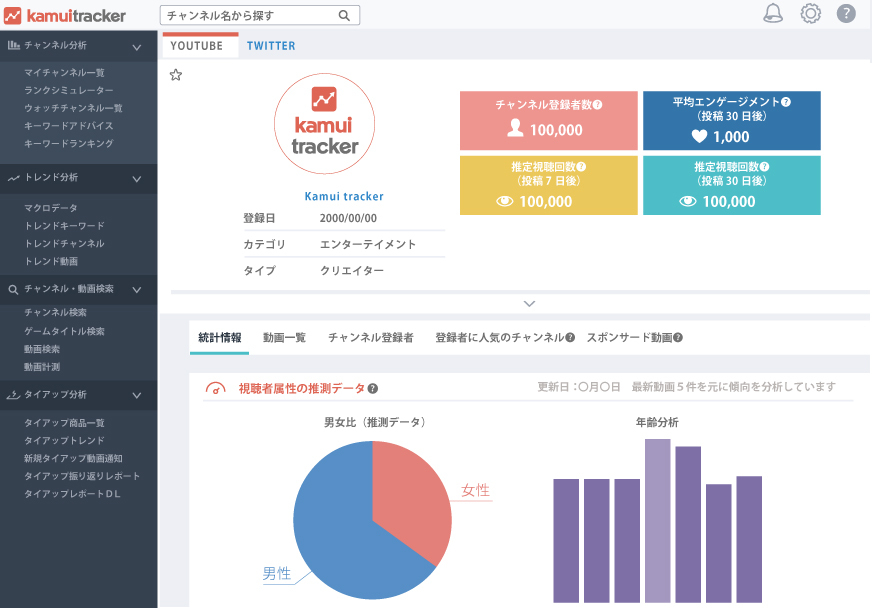Switch to the TWITTER tab

(x=271, y=46)
